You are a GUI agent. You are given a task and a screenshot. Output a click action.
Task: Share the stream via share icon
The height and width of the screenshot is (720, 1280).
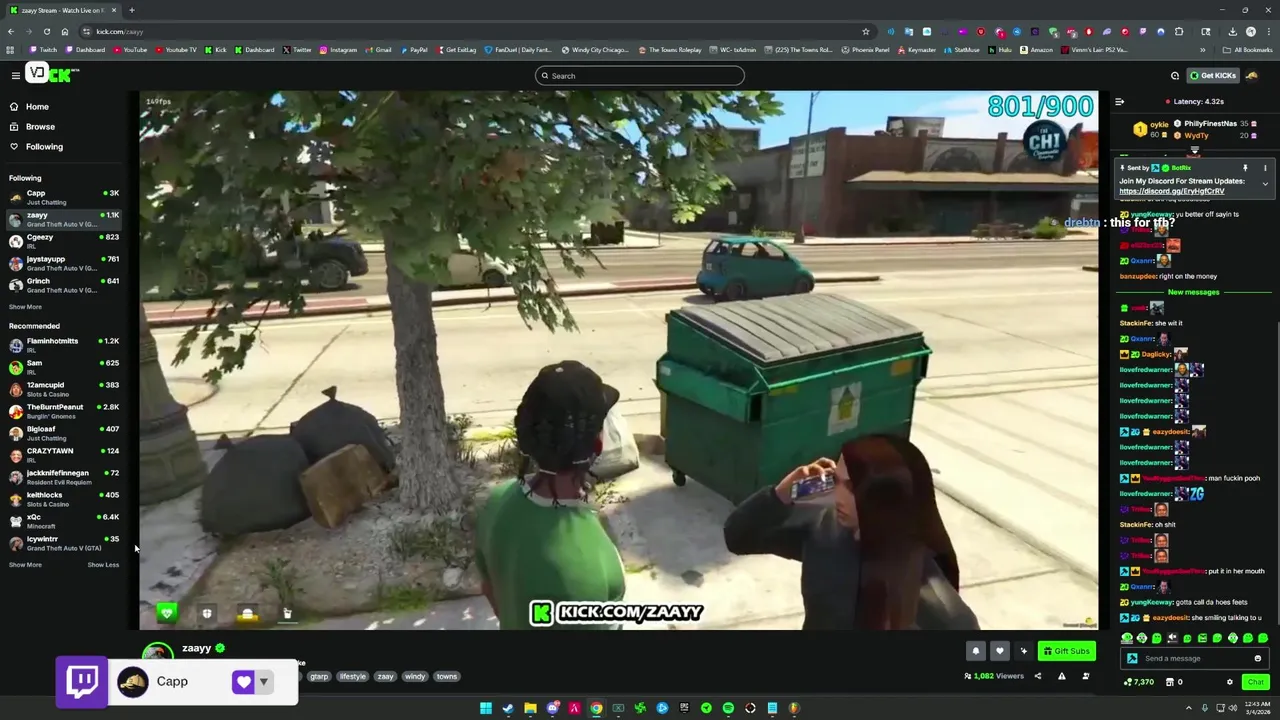1037,676
